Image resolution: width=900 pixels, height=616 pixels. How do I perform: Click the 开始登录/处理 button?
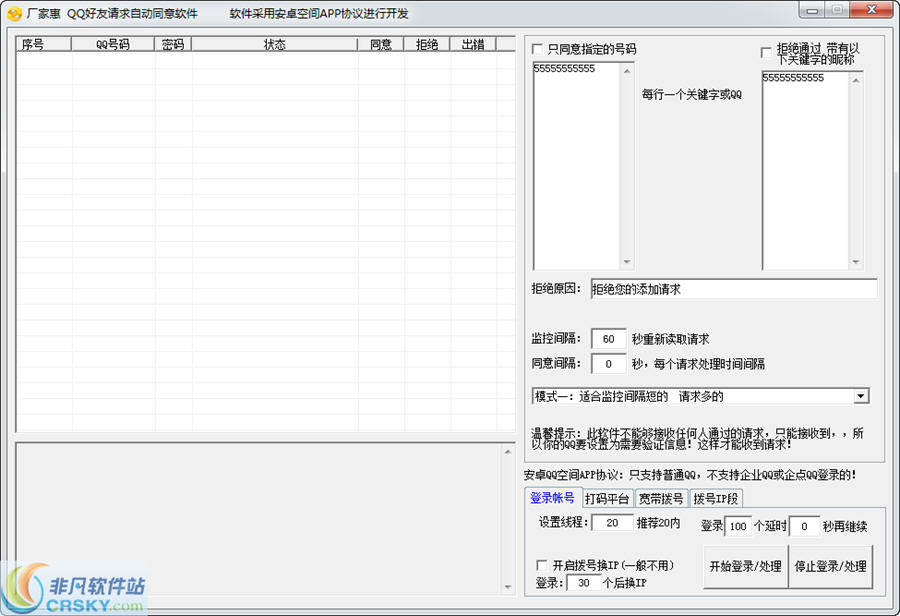pyautogui.click(x=746, y=567)
